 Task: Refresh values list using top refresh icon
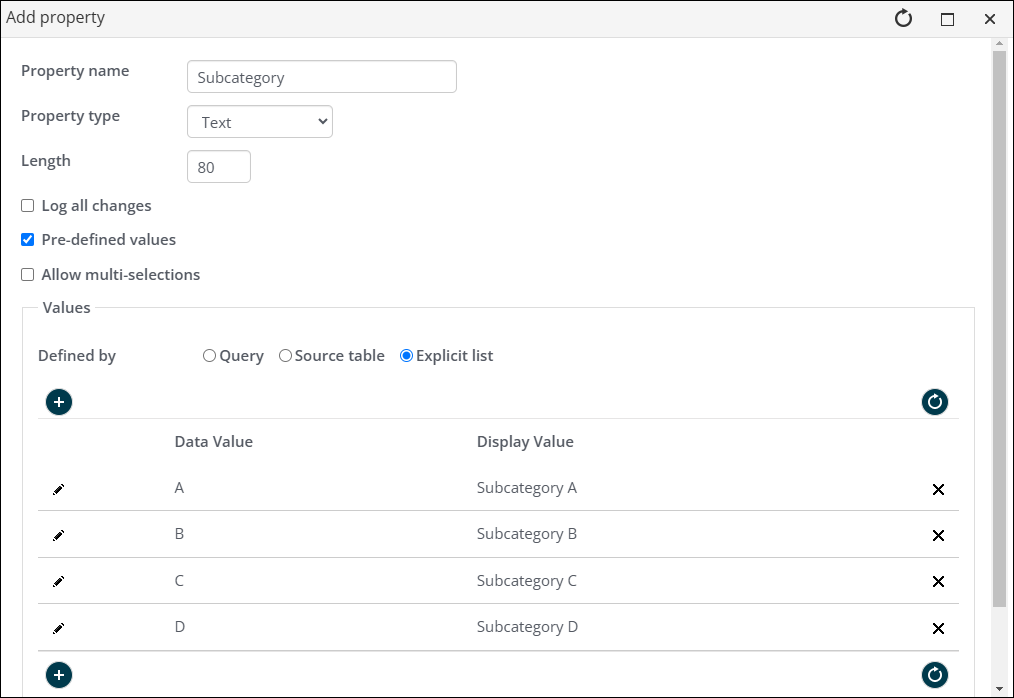935,402
